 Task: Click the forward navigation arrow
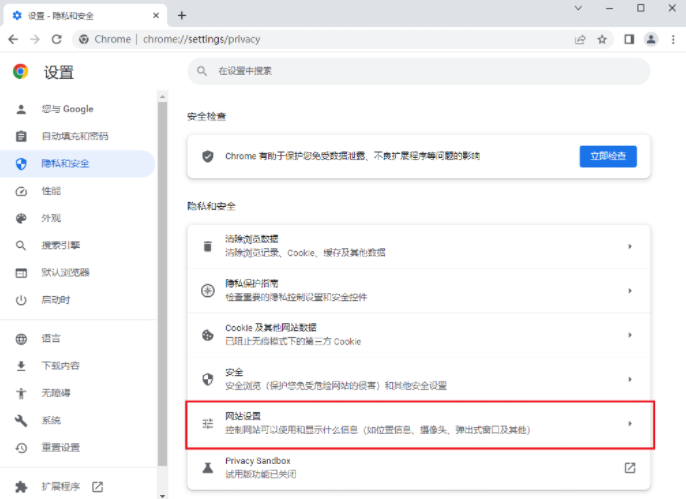[x=35, y=39]
